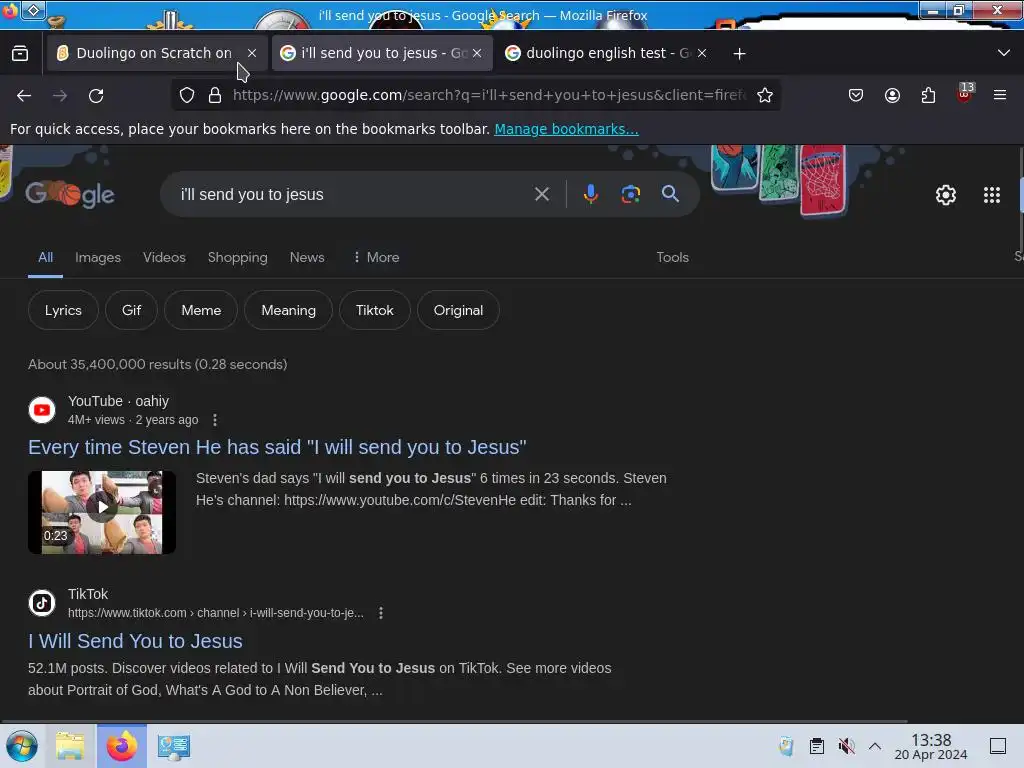Open Firefox View from the tab bar
Viewport: 1024px width, 768px height.
[x=20, y=54]
